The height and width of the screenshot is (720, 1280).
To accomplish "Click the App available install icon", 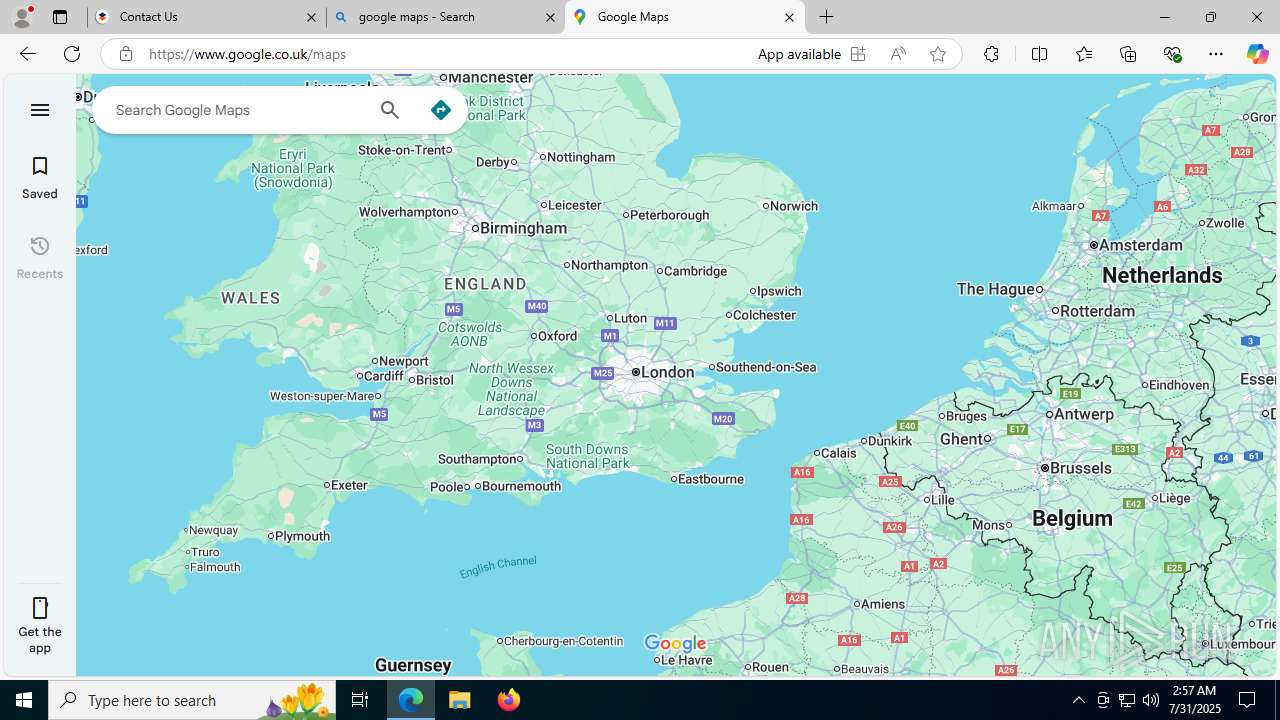I will coord(858,54).
